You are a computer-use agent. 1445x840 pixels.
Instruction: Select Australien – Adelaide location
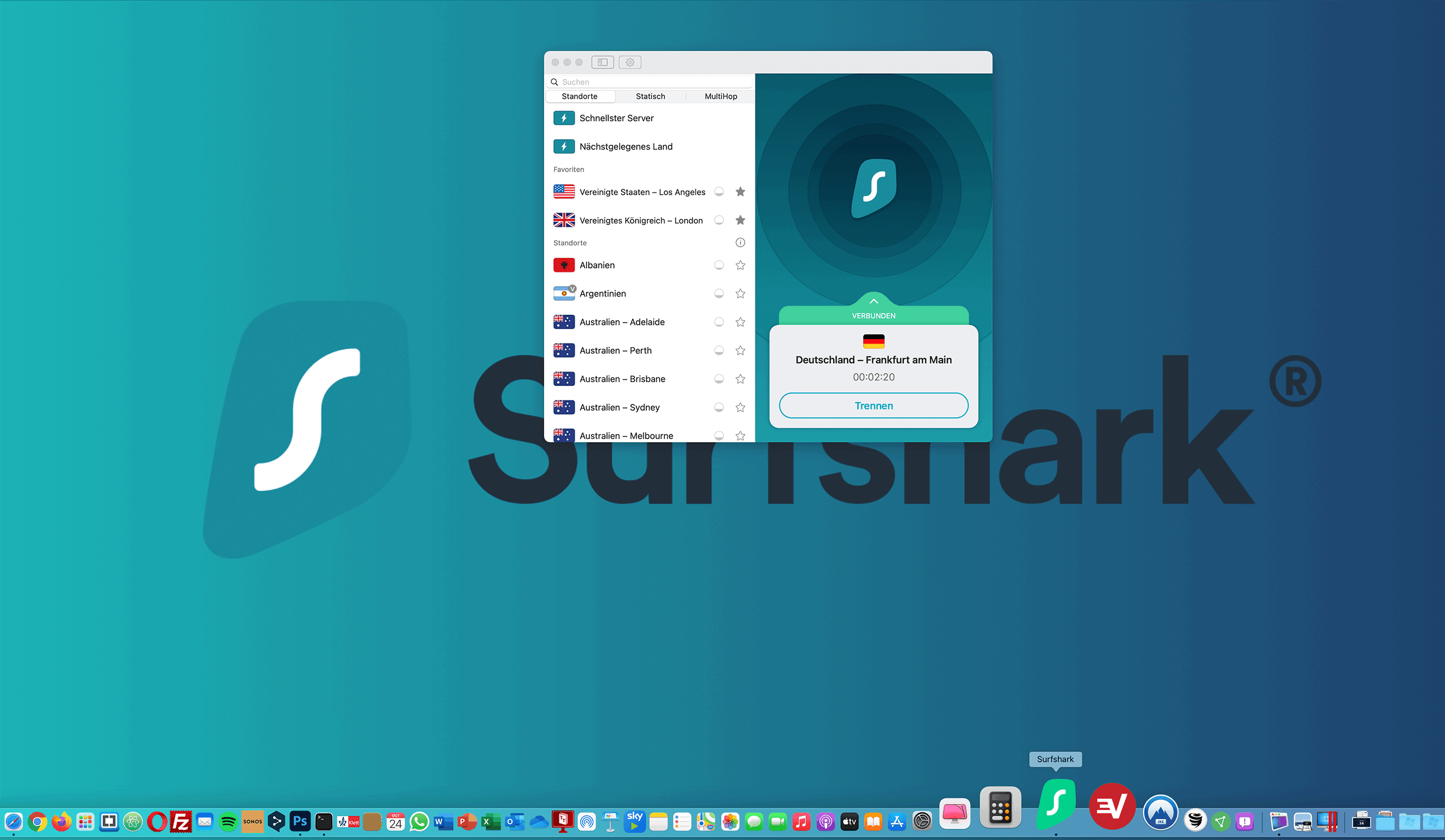[x=649, y=322]
